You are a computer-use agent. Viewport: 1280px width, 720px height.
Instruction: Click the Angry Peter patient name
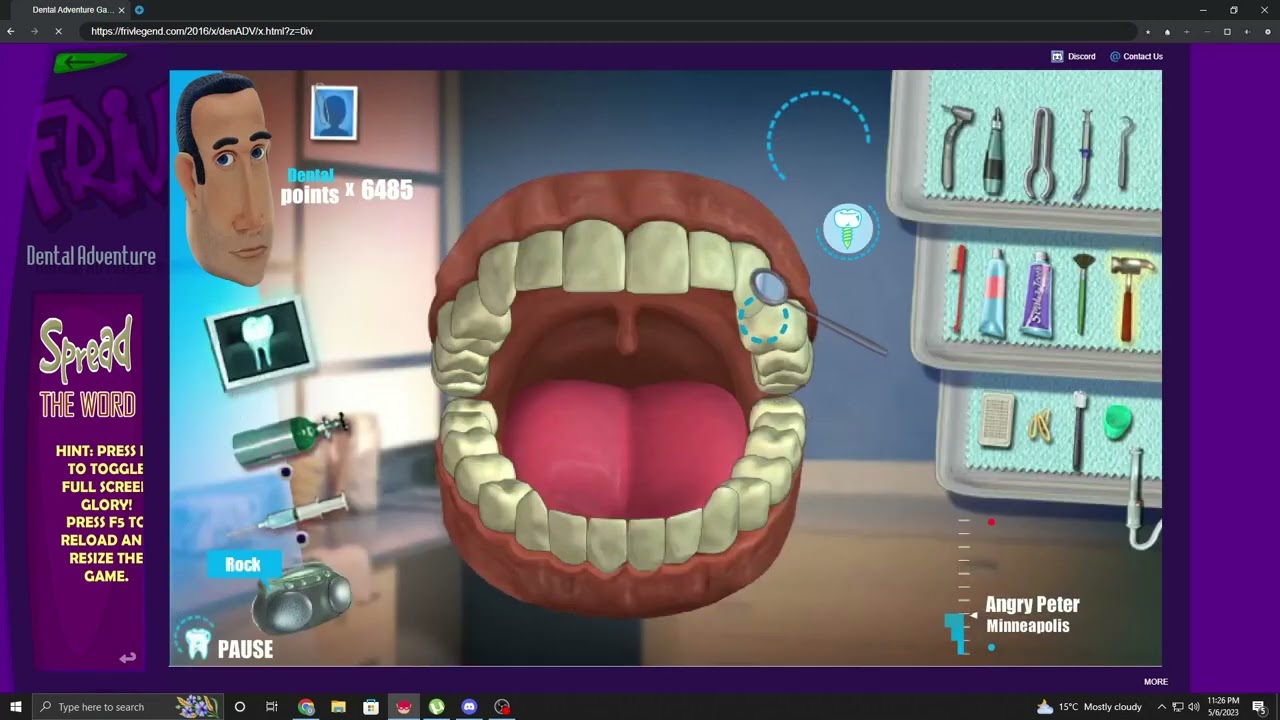pyautogui.click(x=1032, y=605)
